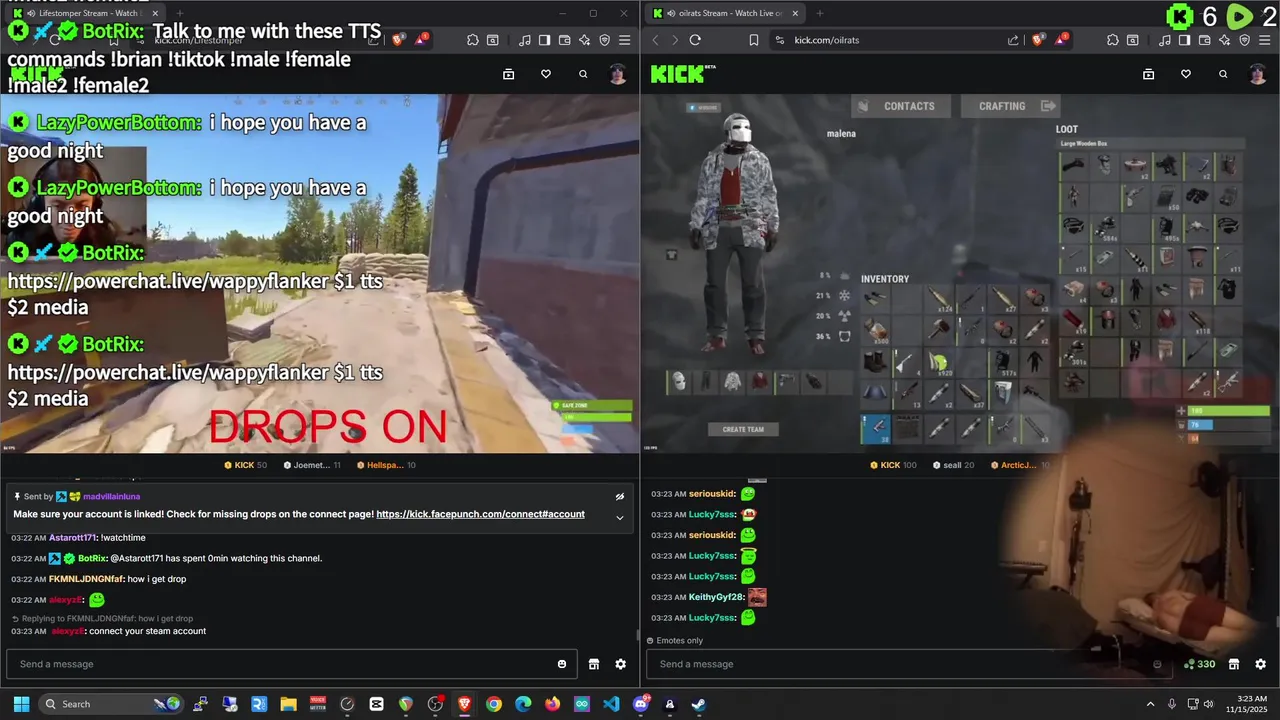Click KICK 100 leaderboard entry, oilrats
The height and width of the screenshot is (720, 1280).
click(x=893, y=465)
